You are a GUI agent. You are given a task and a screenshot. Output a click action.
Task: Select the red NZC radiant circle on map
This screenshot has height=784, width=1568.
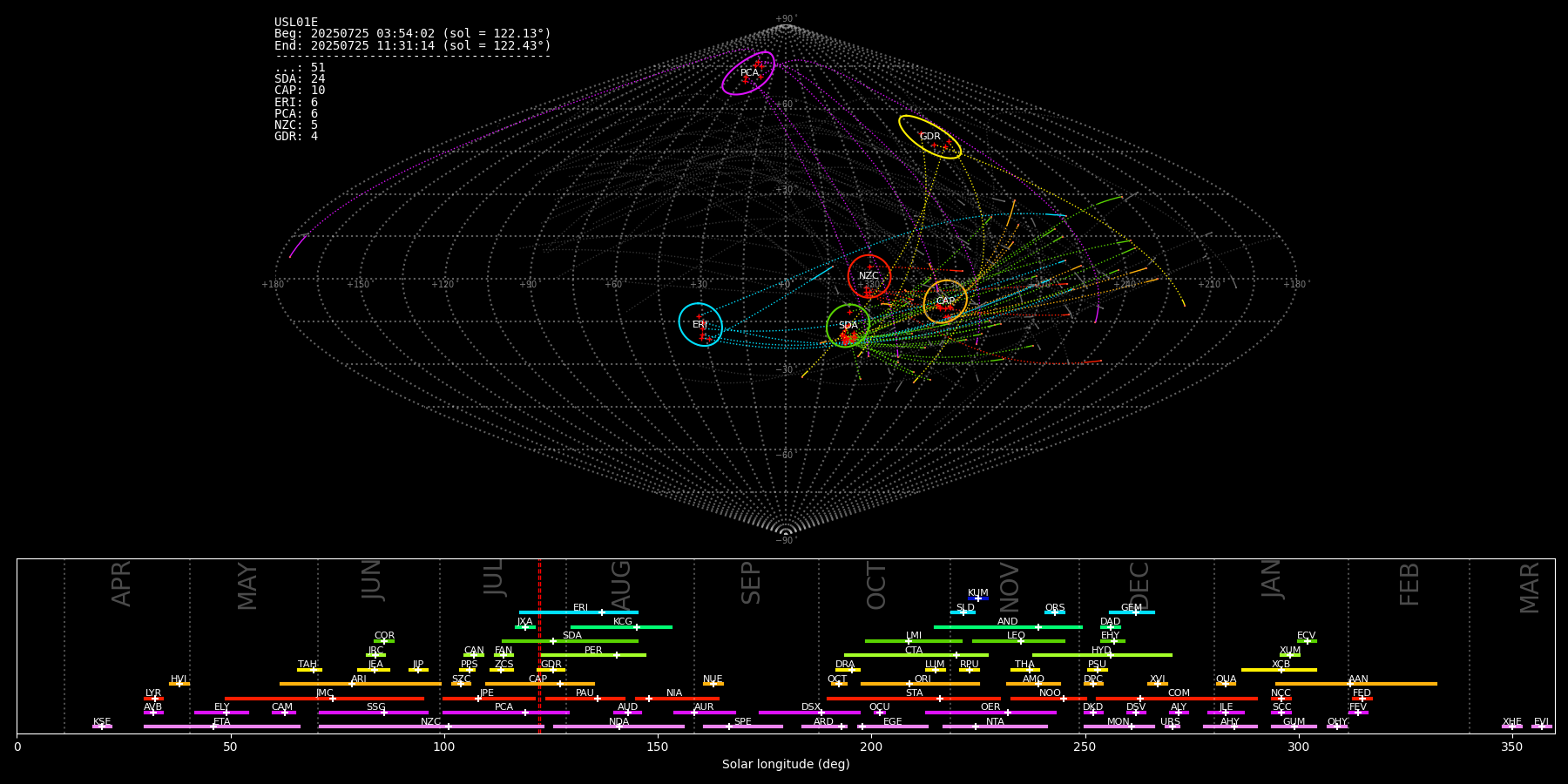pyautogui.click(x=869, y=276)
